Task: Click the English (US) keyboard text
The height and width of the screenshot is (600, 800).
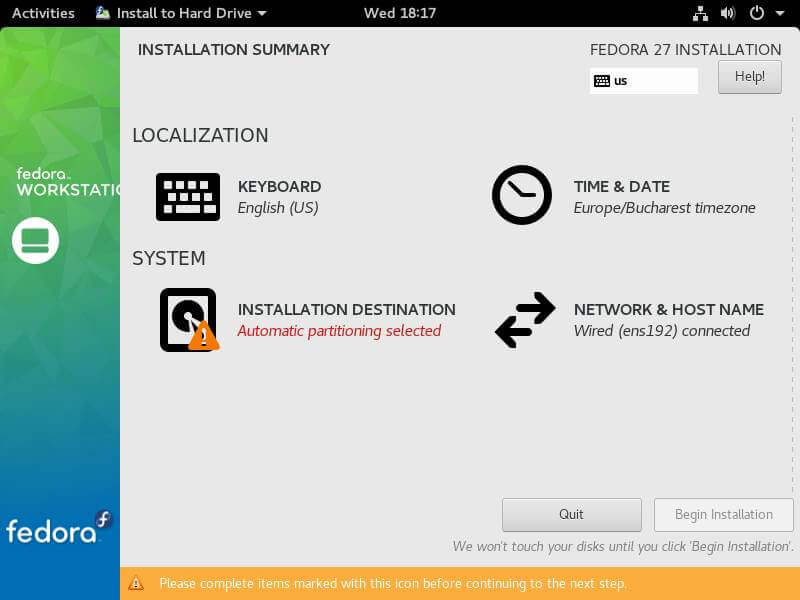Action: click(x=278, y=208)
